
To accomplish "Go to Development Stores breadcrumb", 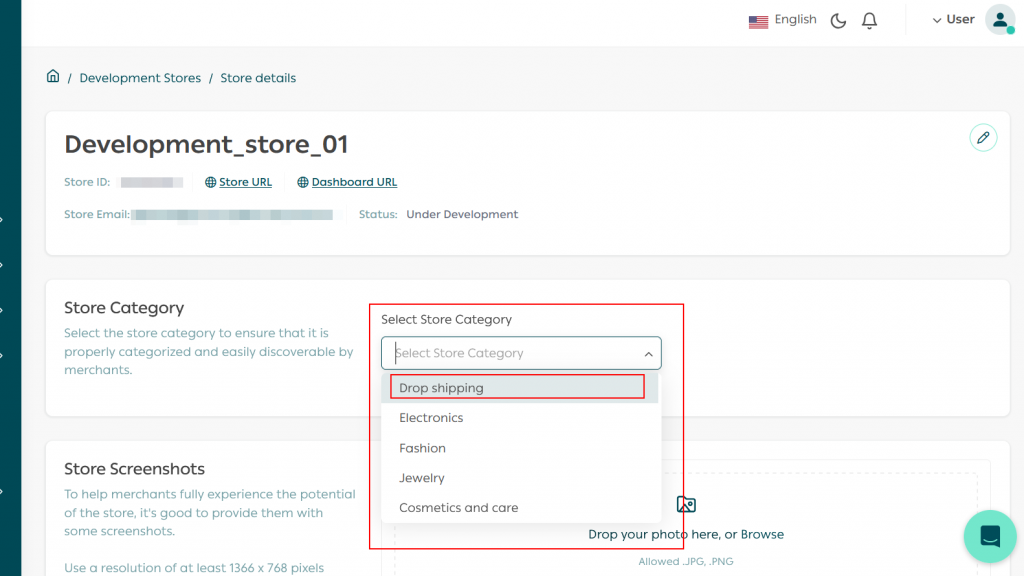I will click(x=140, y=78).
